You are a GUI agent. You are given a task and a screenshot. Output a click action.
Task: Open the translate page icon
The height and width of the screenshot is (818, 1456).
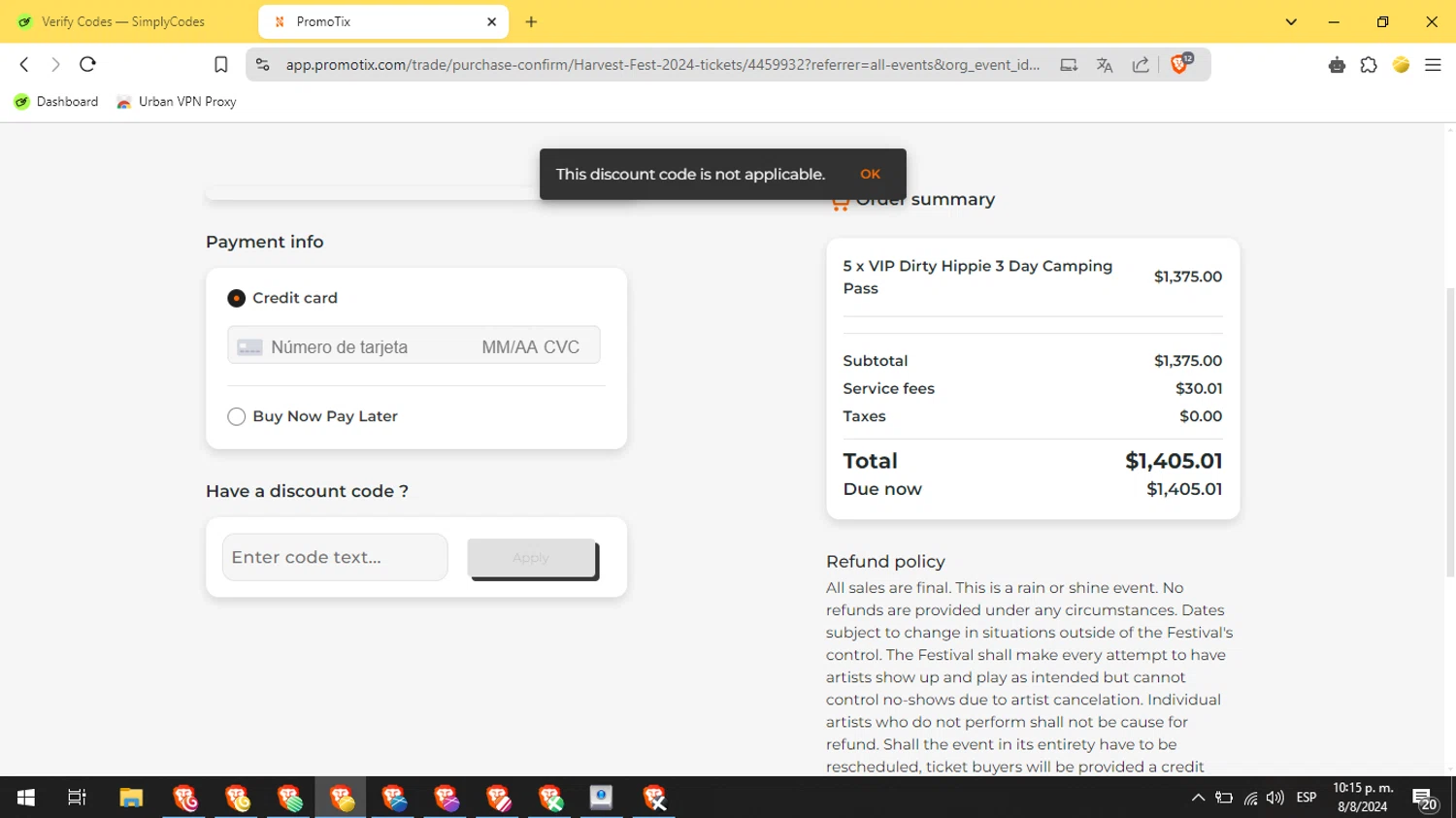tap(1105, 65)
